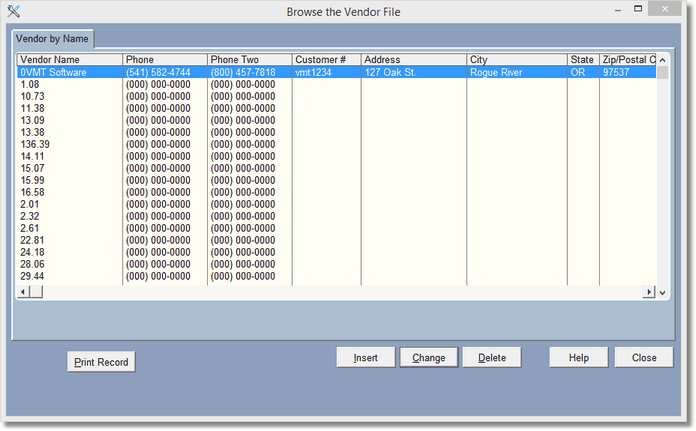Click the address 127 Oak St.
Image resolution: width=696 pixels, height=431 pixels.
pos(391,72)
